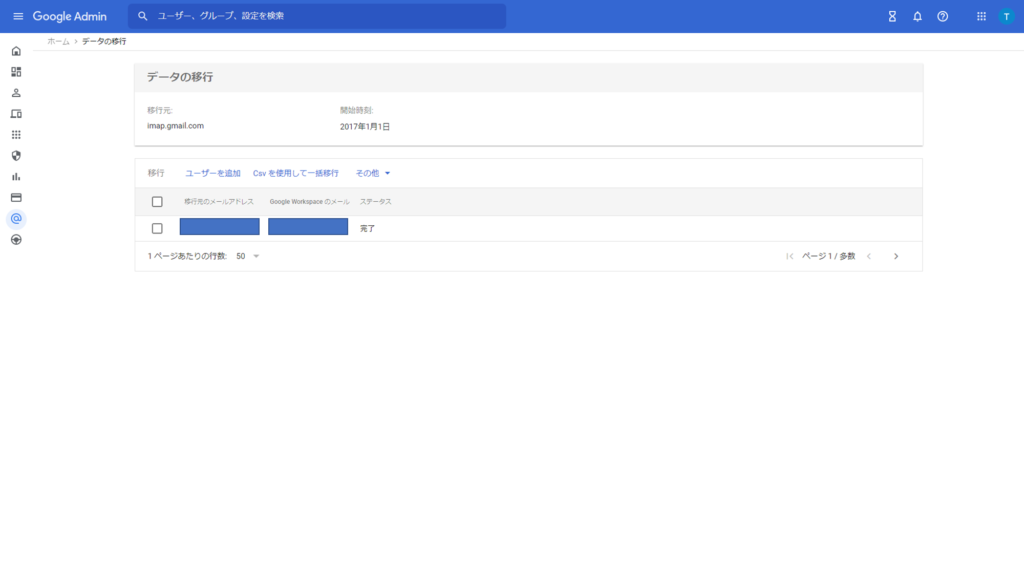
Task: Open the Dashboard sidebar icon
Action: [16, 72]
